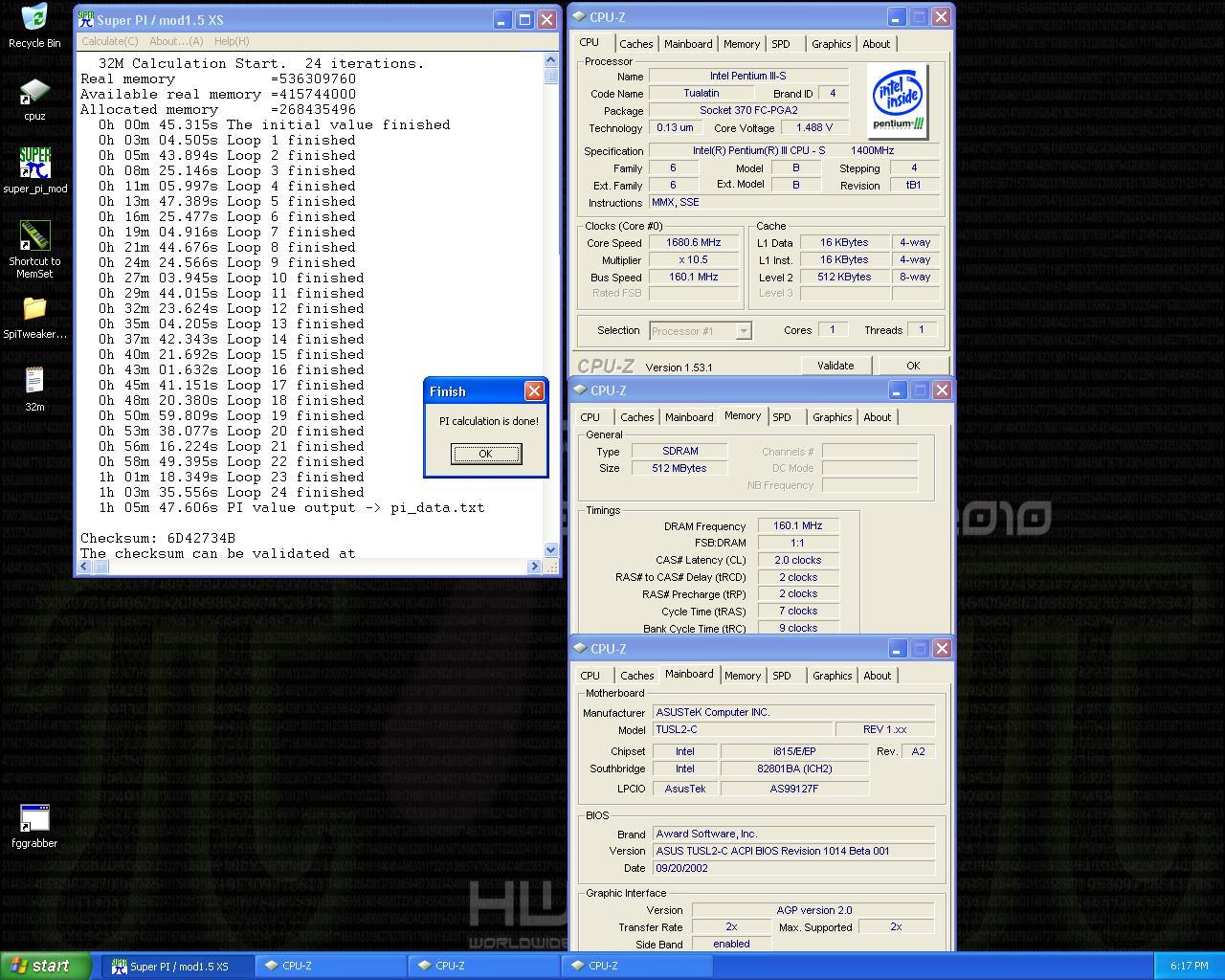Select SPD tab in Memory CPU-Z window
Viewport: 1225px width, 980px height.
(782, 417)
